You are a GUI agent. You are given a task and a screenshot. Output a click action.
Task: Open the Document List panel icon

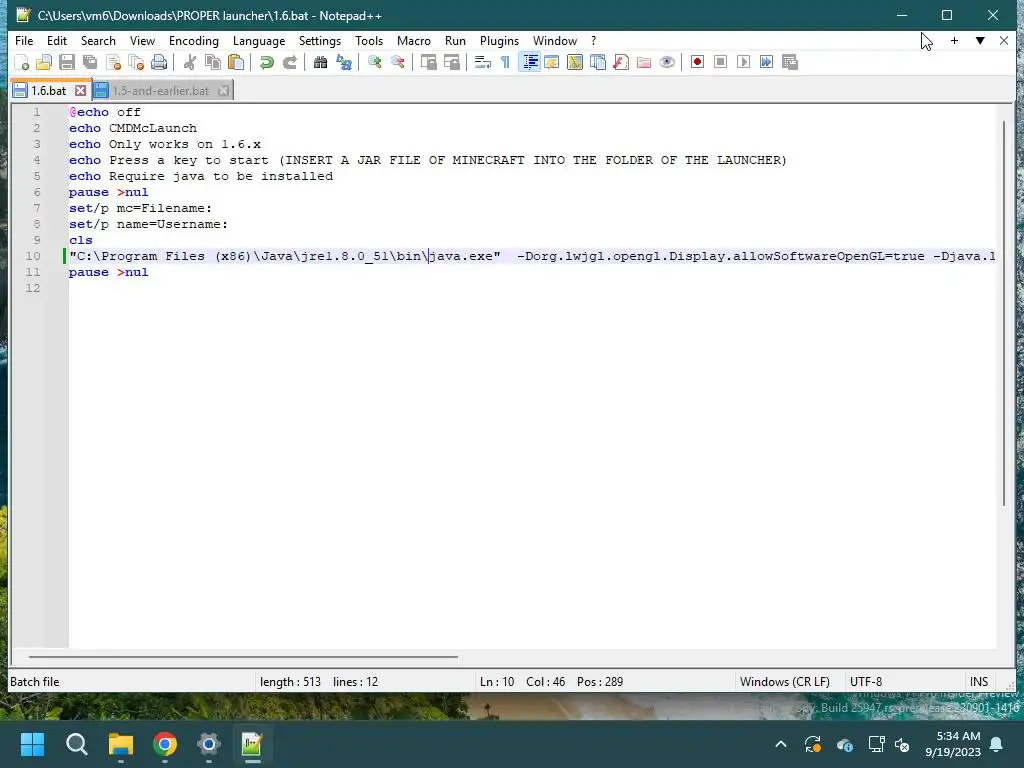click(x=598, y=62)
